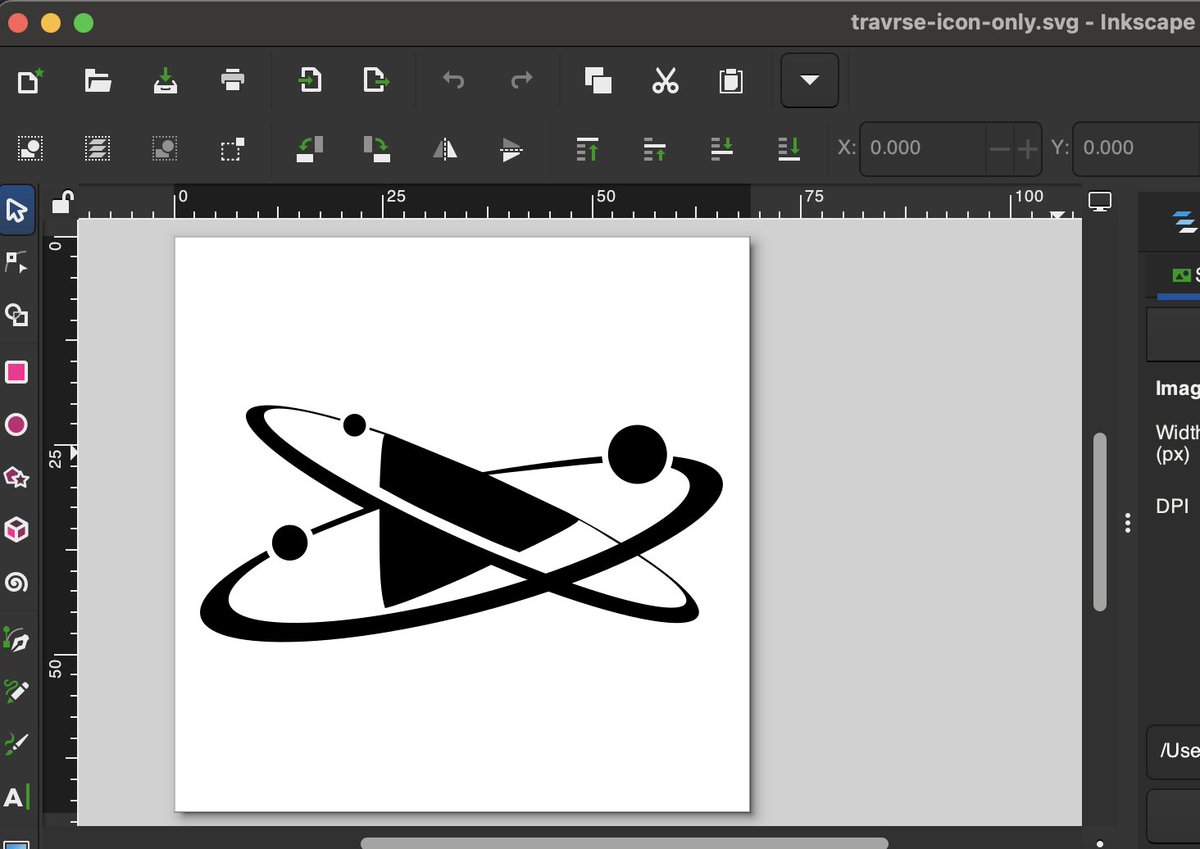Import a file into the document

[309, 80]
